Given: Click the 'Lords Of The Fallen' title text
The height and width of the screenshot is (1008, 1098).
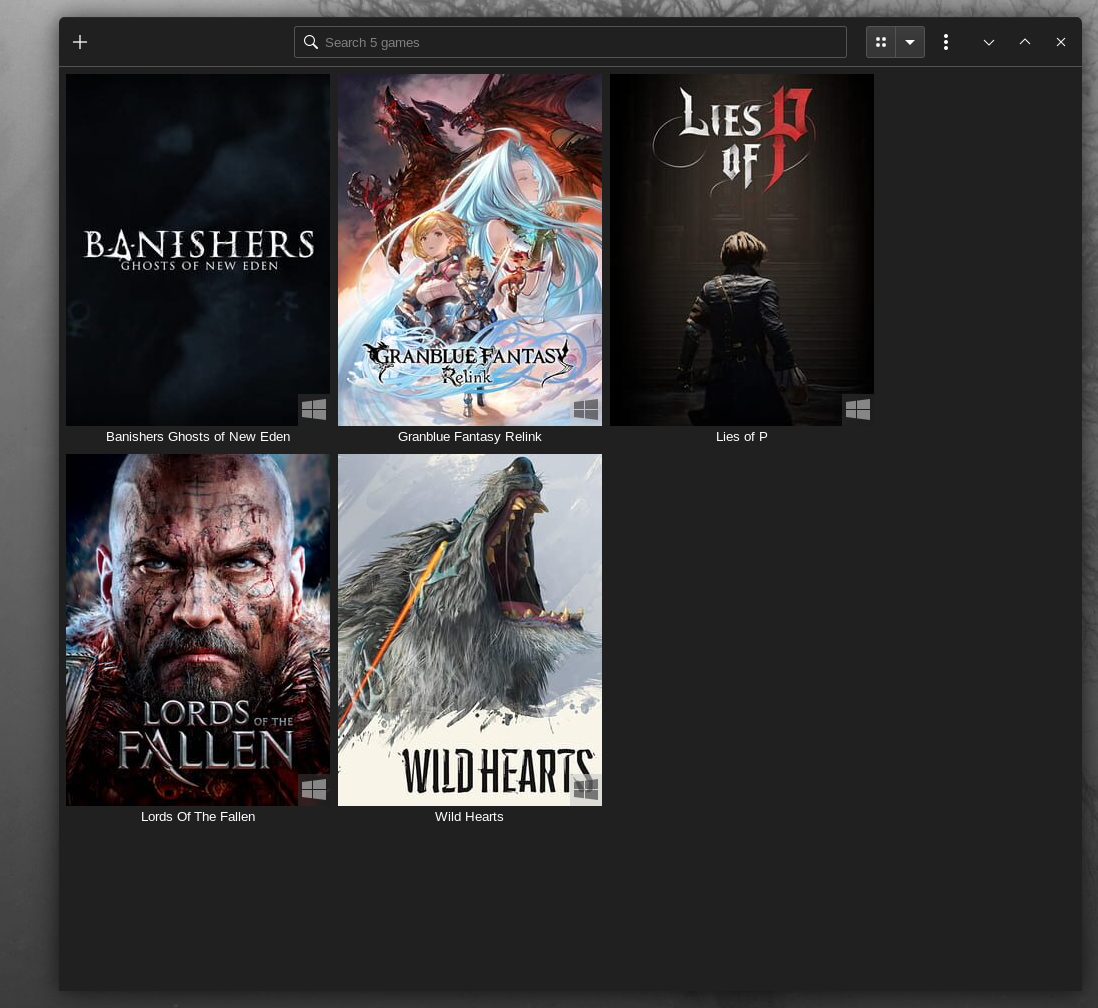Looking at the screenshot, I should coord(198,816).
